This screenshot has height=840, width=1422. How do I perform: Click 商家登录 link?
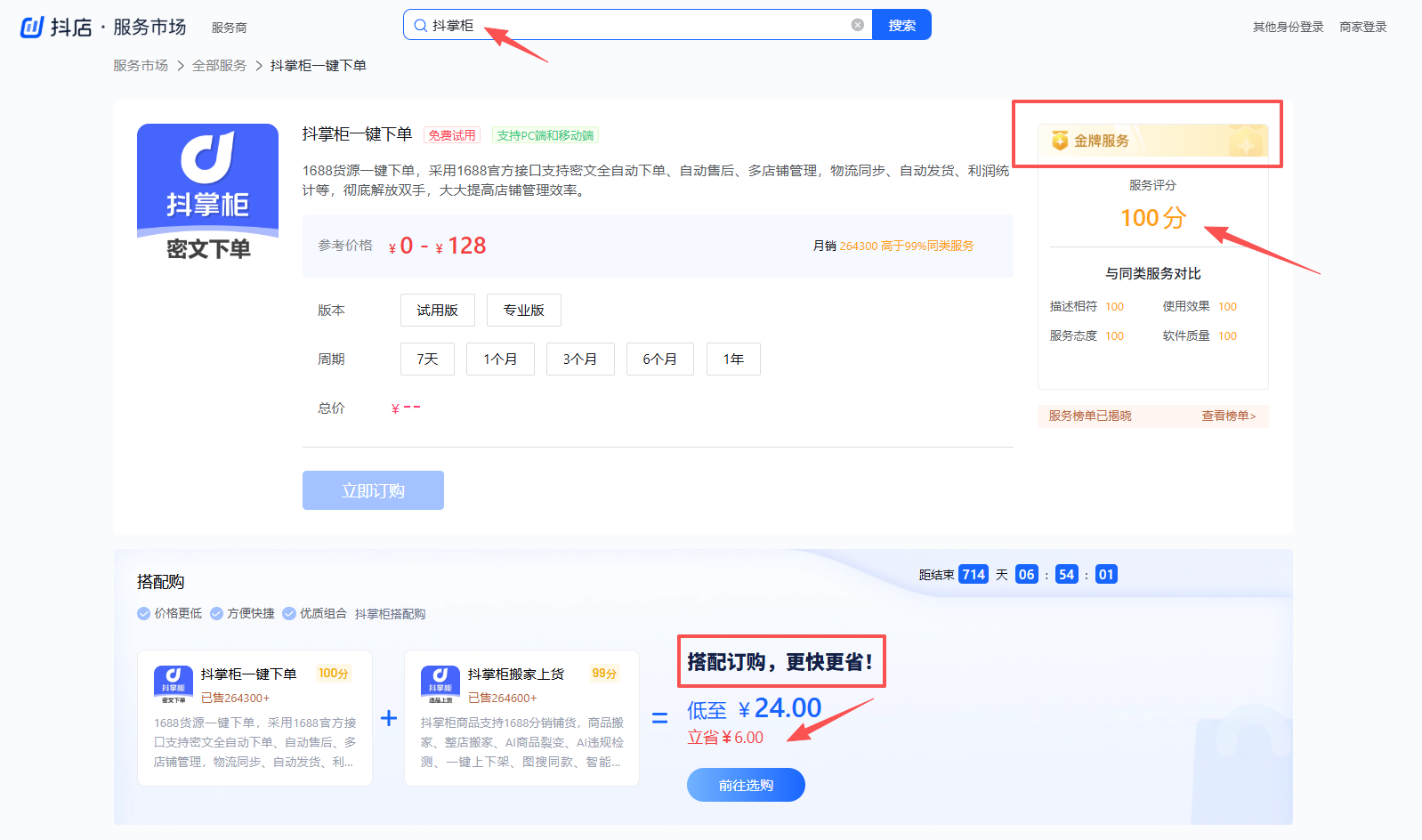[x=1363, y=27]
